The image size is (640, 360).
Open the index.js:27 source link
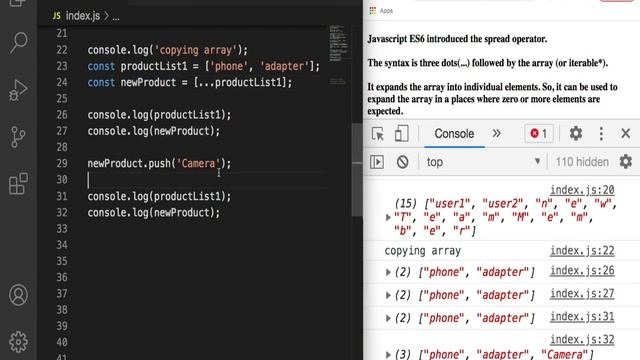582,293
